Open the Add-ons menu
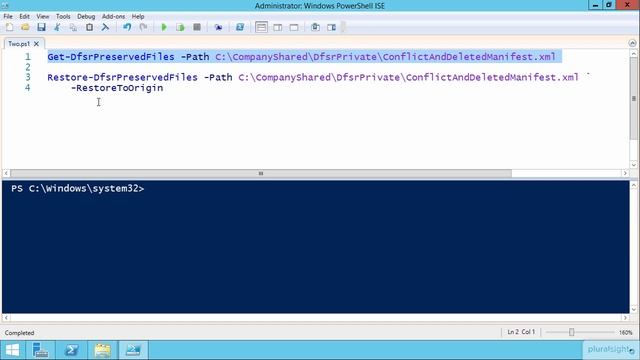The image size is (640, 360). click(113, 16)
